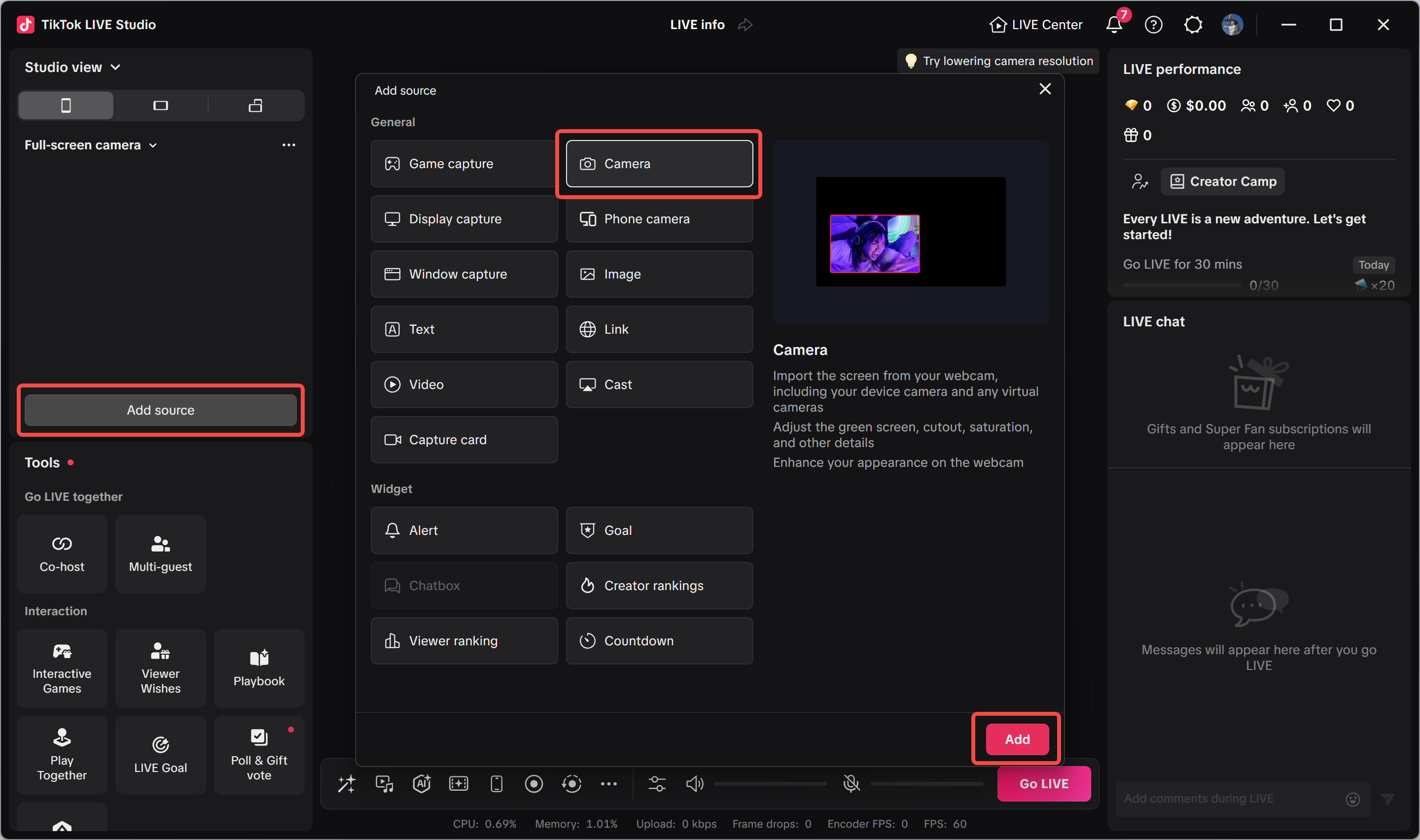Open the Creator Camp link
1420x840 pixels.
tap(1222, 182)
